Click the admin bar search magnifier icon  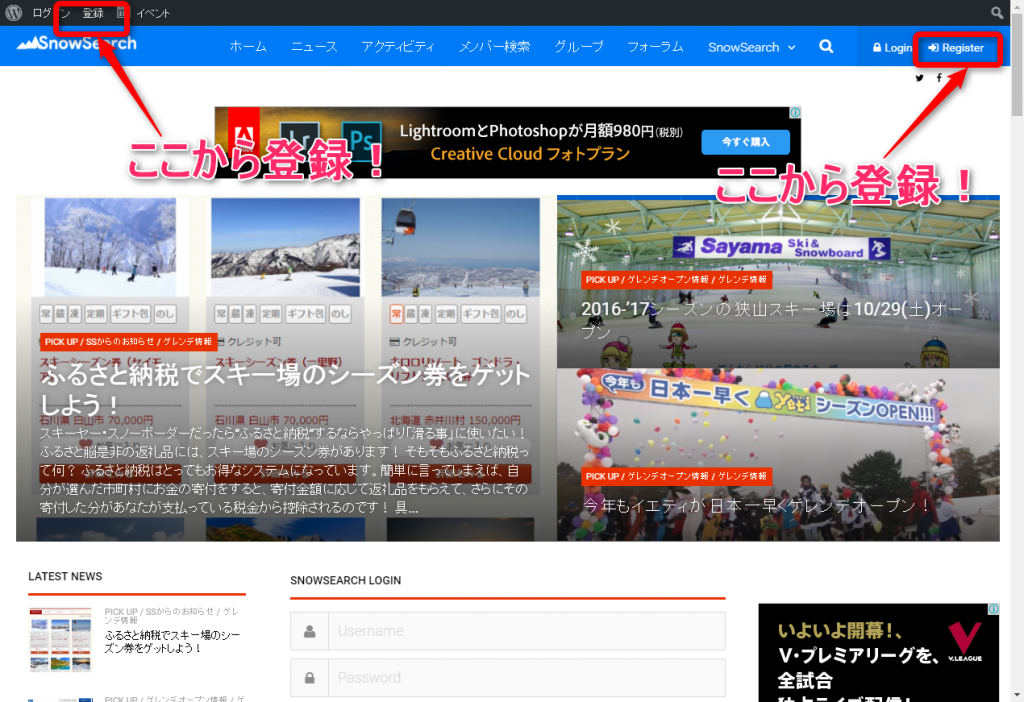(997, 12)
